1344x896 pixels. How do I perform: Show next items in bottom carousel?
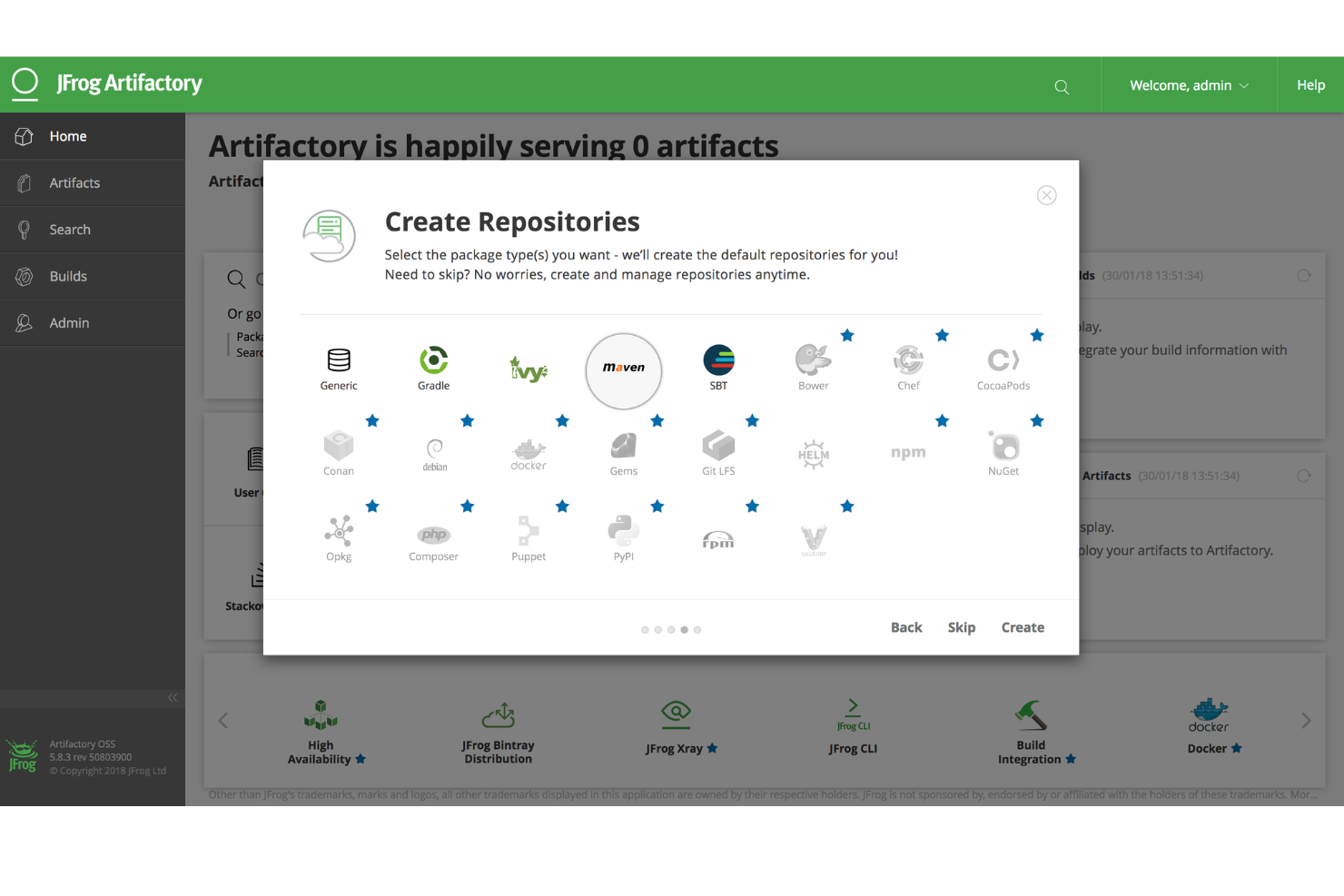1306,721
